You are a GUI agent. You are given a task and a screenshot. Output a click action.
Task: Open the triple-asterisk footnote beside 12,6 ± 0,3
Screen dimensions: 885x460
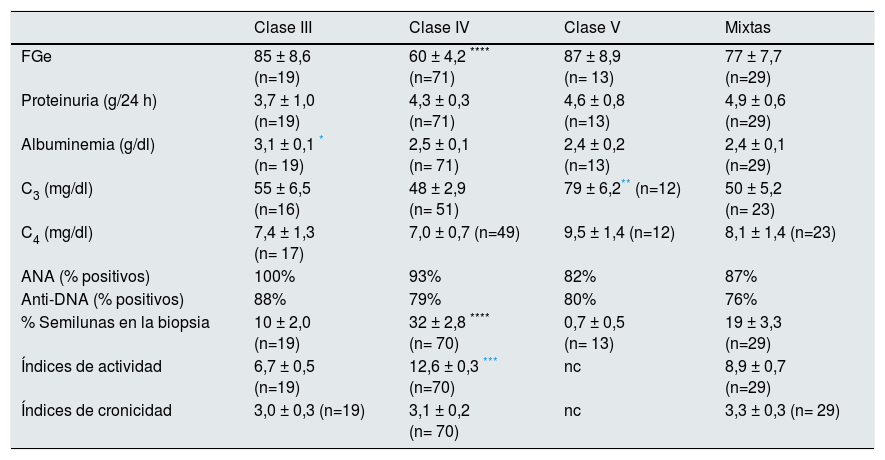click(490, 361)
